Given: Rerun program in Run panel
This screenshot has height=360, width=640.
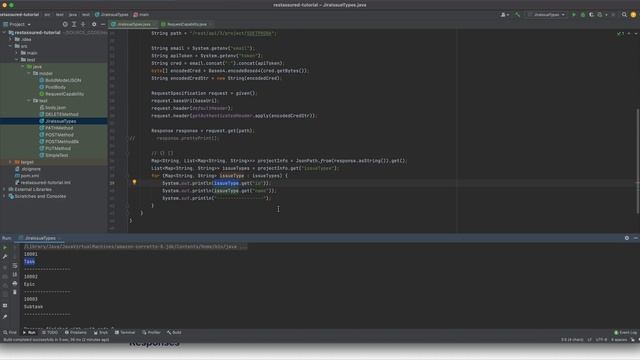Looking at the screenshot, I should click(x=5, y=247).
